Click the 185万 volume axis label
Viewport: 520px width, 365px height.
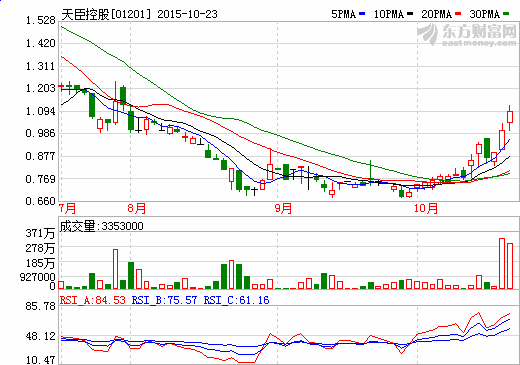(x=40, y=264)
